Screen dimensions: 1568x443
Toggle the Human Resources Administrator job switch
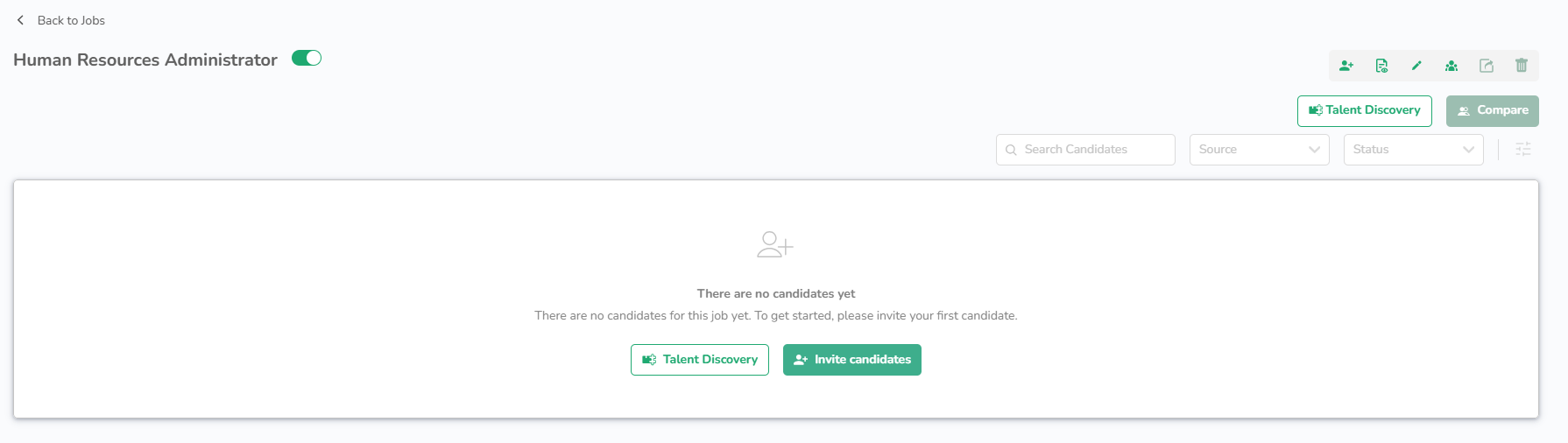(307, 59)
